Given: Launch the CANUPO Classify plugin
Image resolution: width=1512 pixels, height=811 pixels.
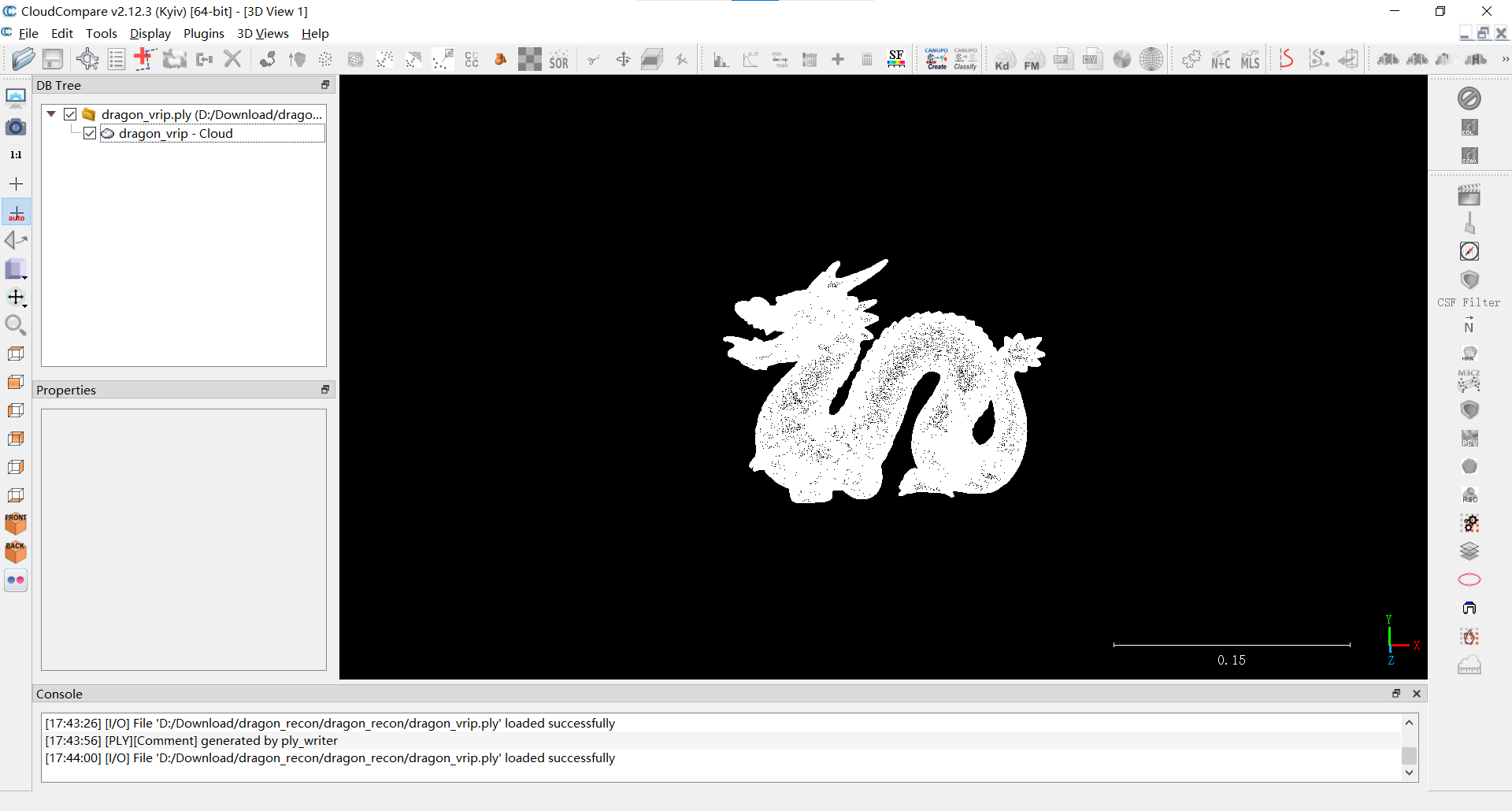Looking at the screenshot, I should 965,59.
